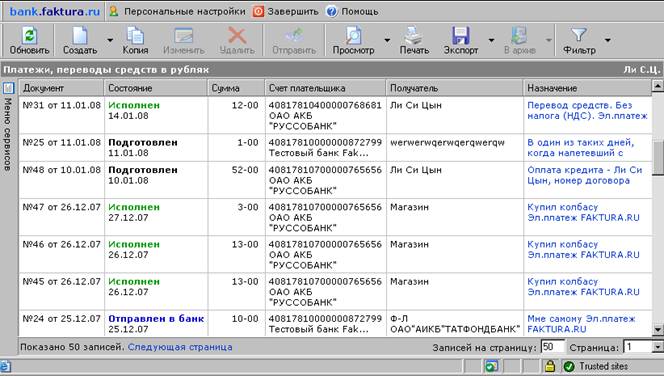Open the Купил колбасу link of №47
This screenshot has width=664, height=376.
[x=562, y=207]
